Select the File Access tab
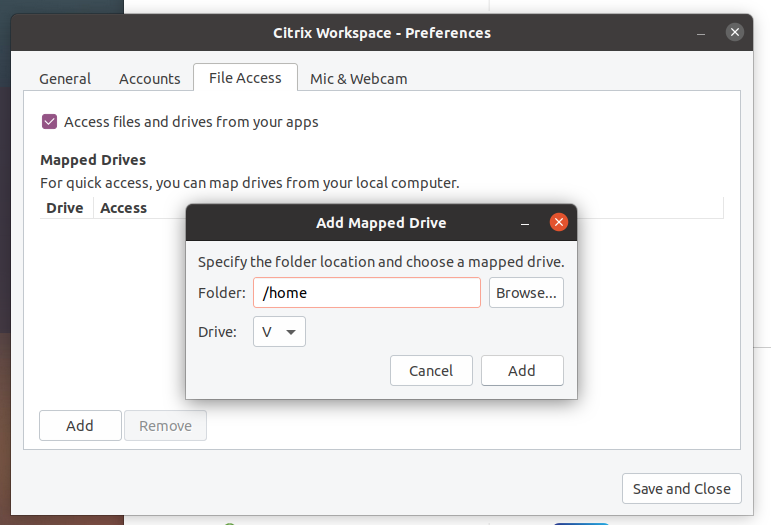The width and height of the screenshot is (771, 525). [245, 78]
